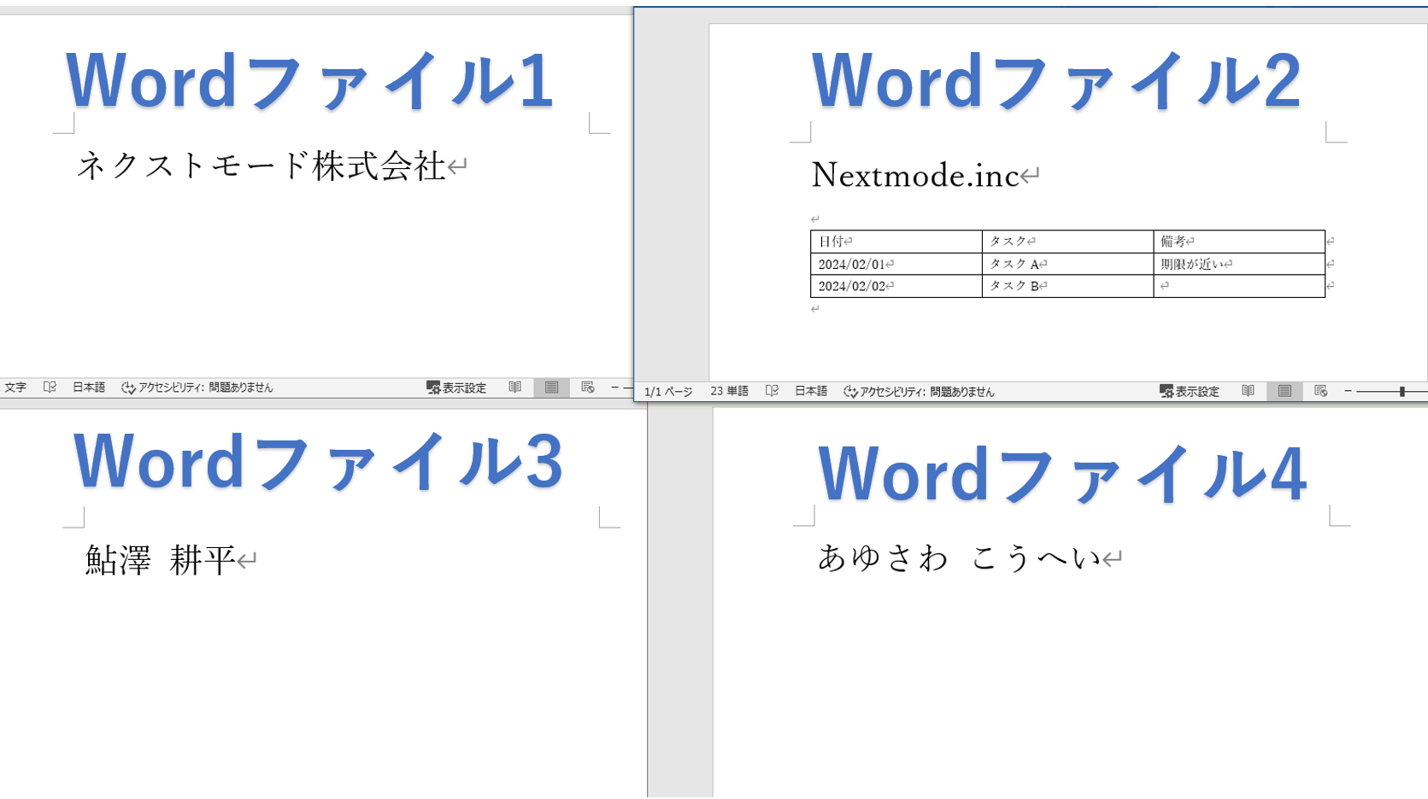Select Read Mode in Wordファイル2 status bar
The image size is (1428, 799).
coord(1247,391)
